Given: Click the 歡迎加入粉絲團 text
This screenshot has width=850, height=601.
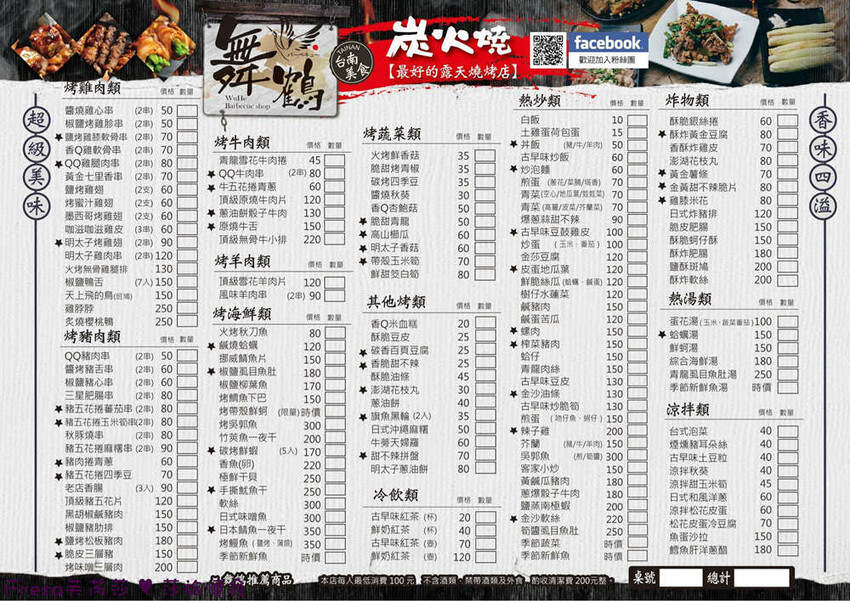Looking at the screenshot, I should pyautogui.click(x=607, y=62).
